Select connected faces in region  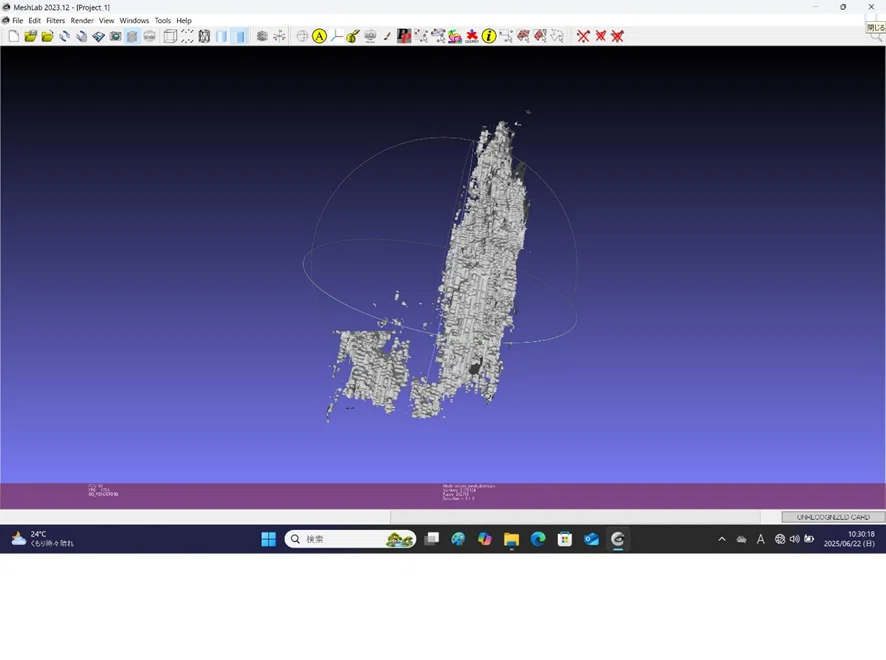(x=540, y=36)
